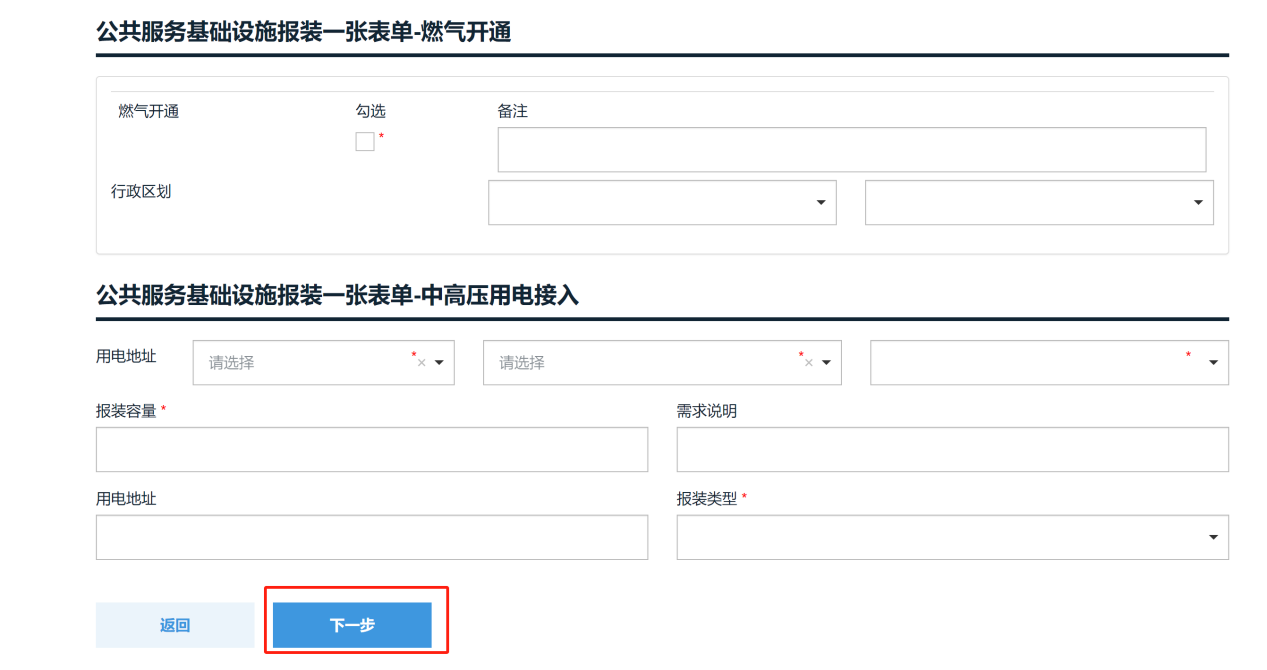Click the 备注 label
This screenshot has height=670, width=1267.
tap(513, 111)
